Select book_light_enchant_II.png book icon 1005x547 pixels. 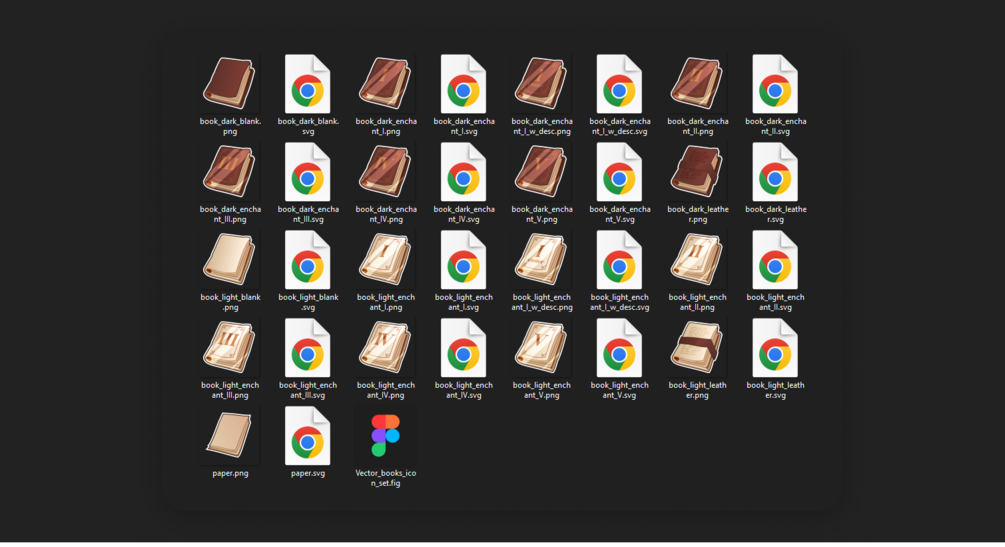pos(697,259)
